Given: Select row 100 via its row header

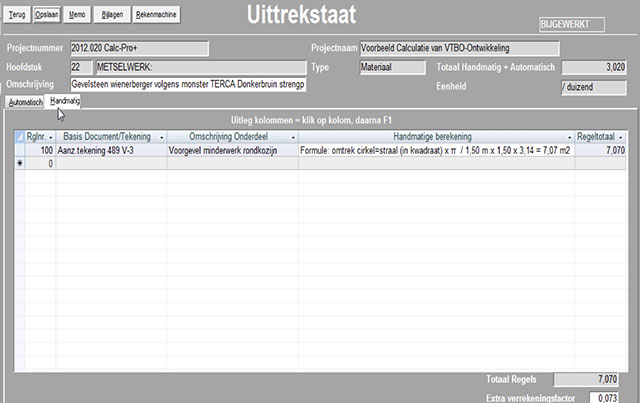Looking at the screenshot, I should click(x=16, y=150).
